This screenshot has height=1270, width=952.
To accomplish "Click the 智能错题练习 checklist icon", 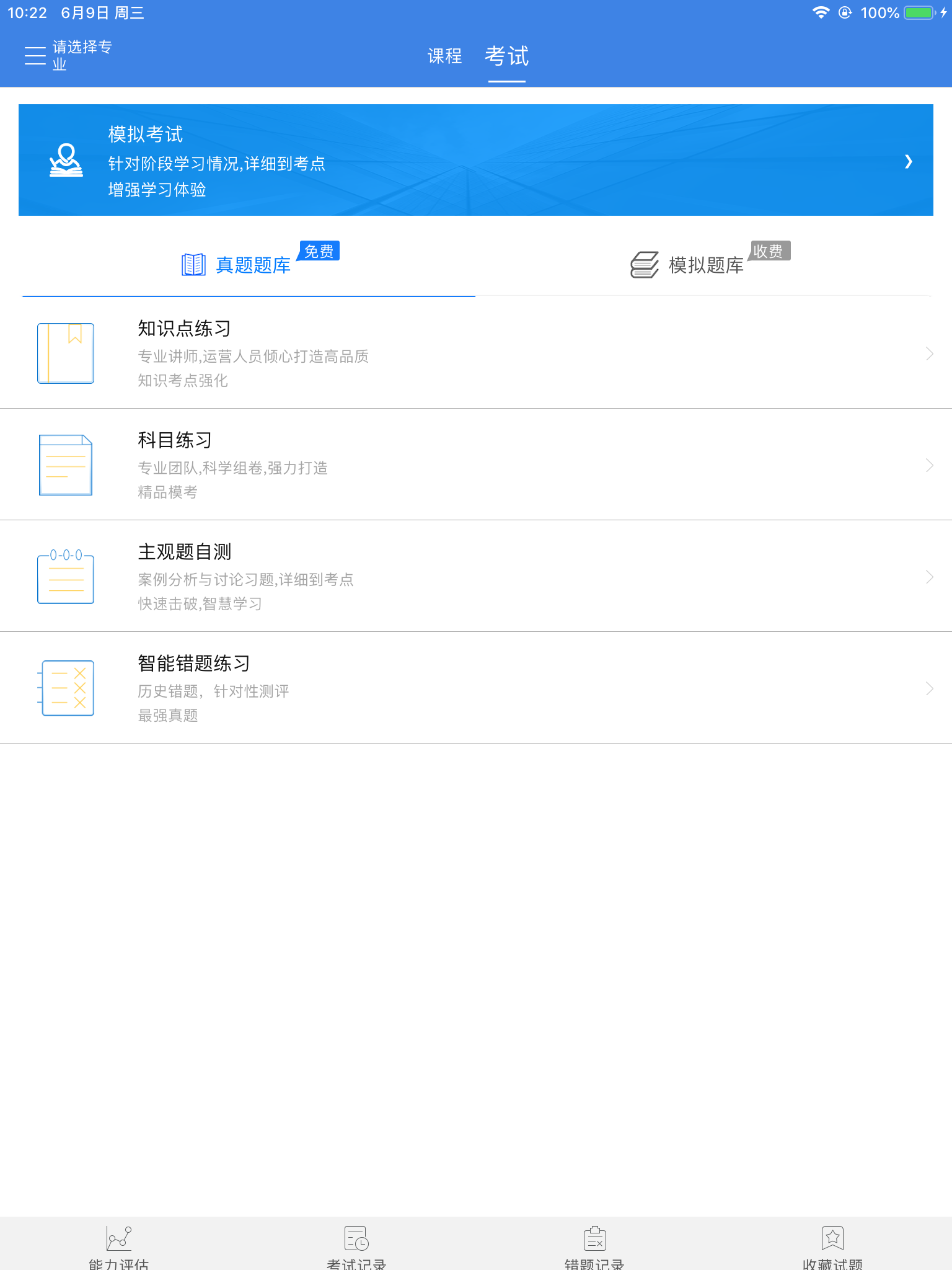I will [66, 688].
